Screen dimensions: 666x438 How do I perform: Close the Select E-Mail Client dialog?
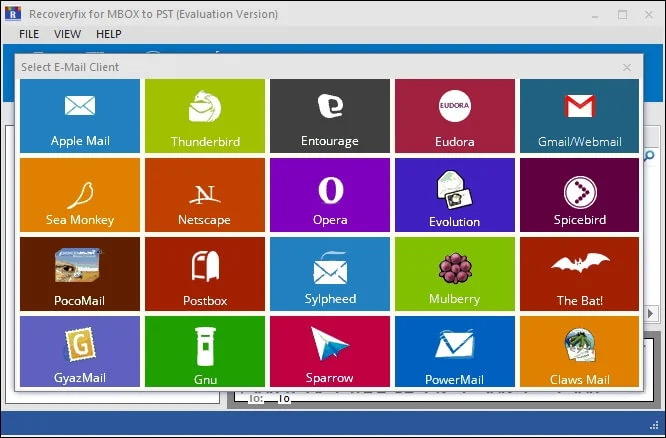coord(626,68)
